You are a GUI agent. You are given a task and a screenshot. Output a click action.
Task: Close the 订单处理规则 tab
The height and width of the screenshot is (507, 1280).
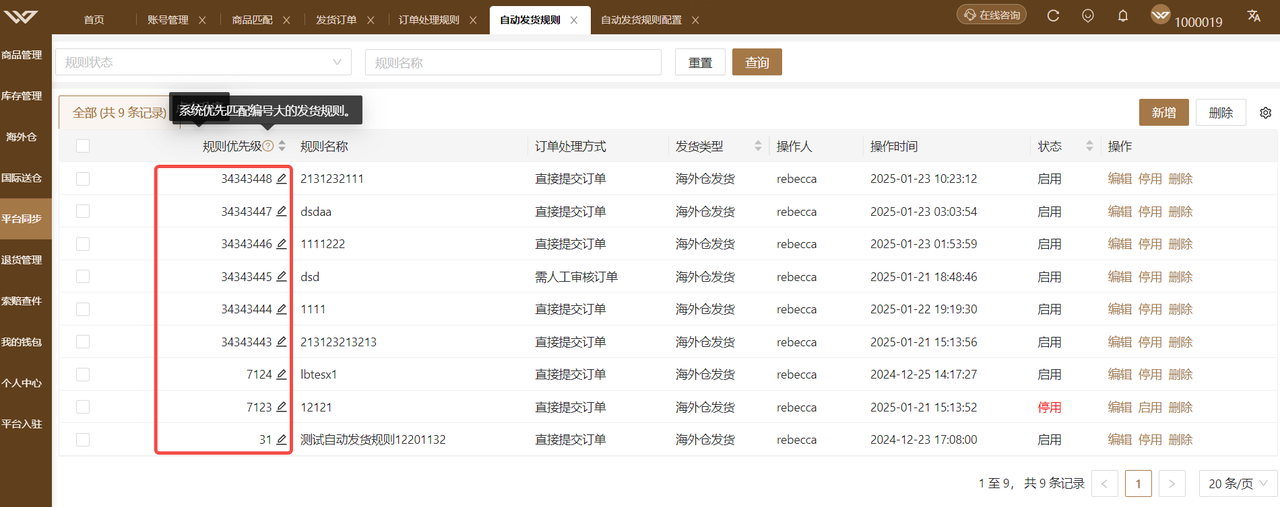point(474,20)
